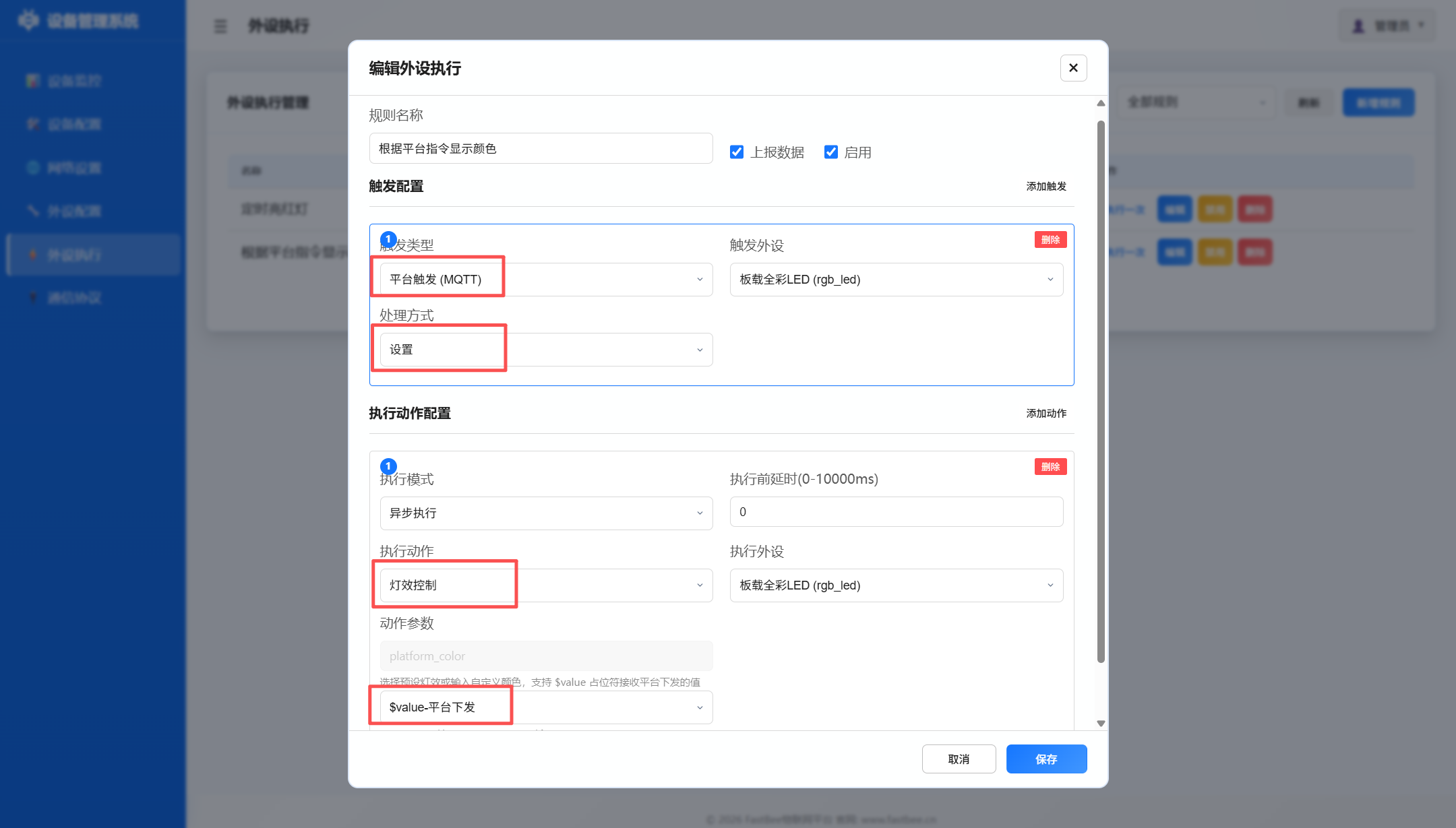Click the 添加动作 link
The width and height of the screenshot is (1456, 828).
pos(1046,414)
